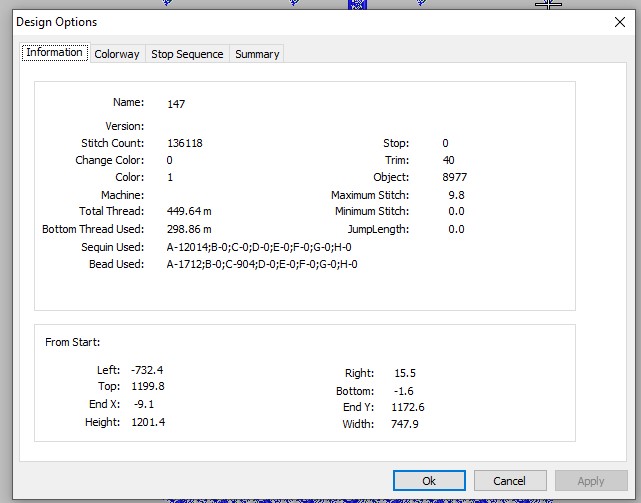Switch to the Information tab

55,53
